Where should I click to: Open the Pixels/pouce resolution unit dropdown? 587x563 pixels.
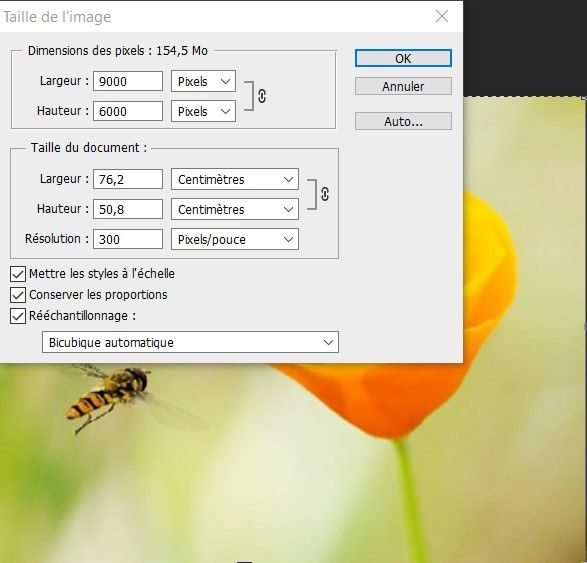235,239
